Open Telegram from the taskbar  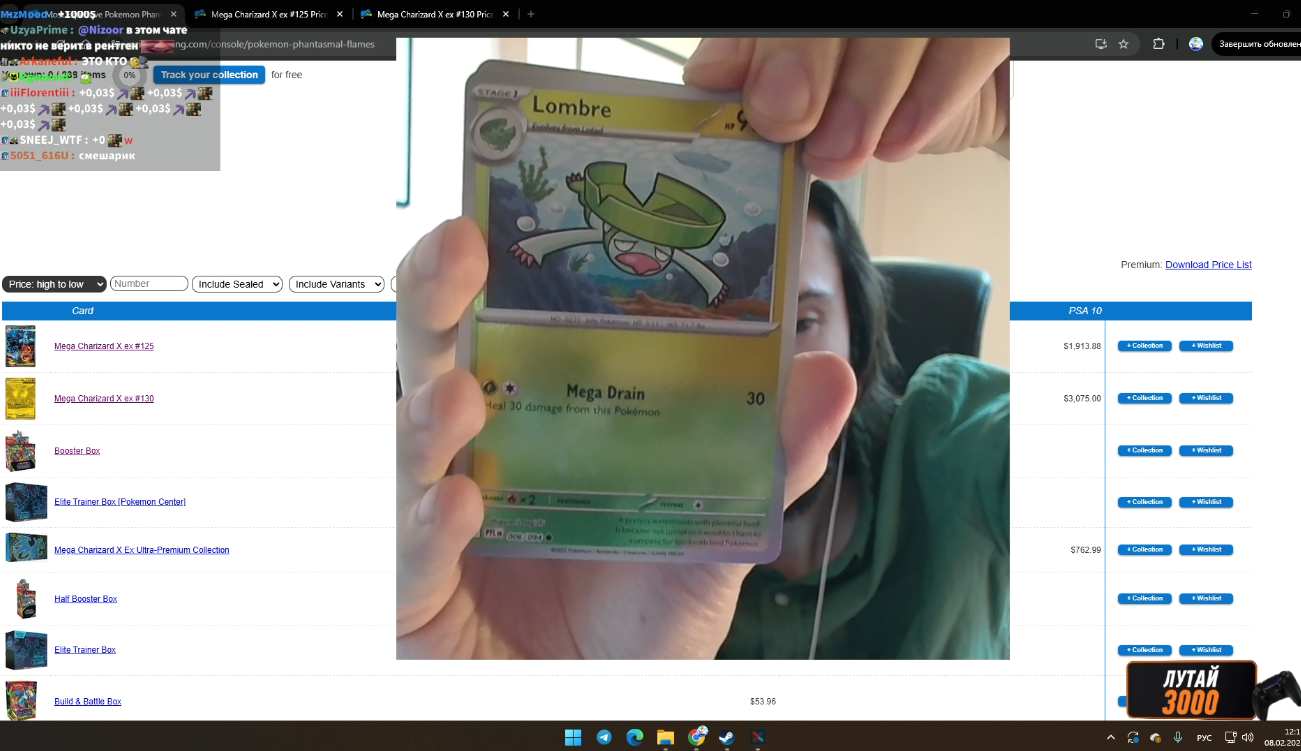(604, 737)
